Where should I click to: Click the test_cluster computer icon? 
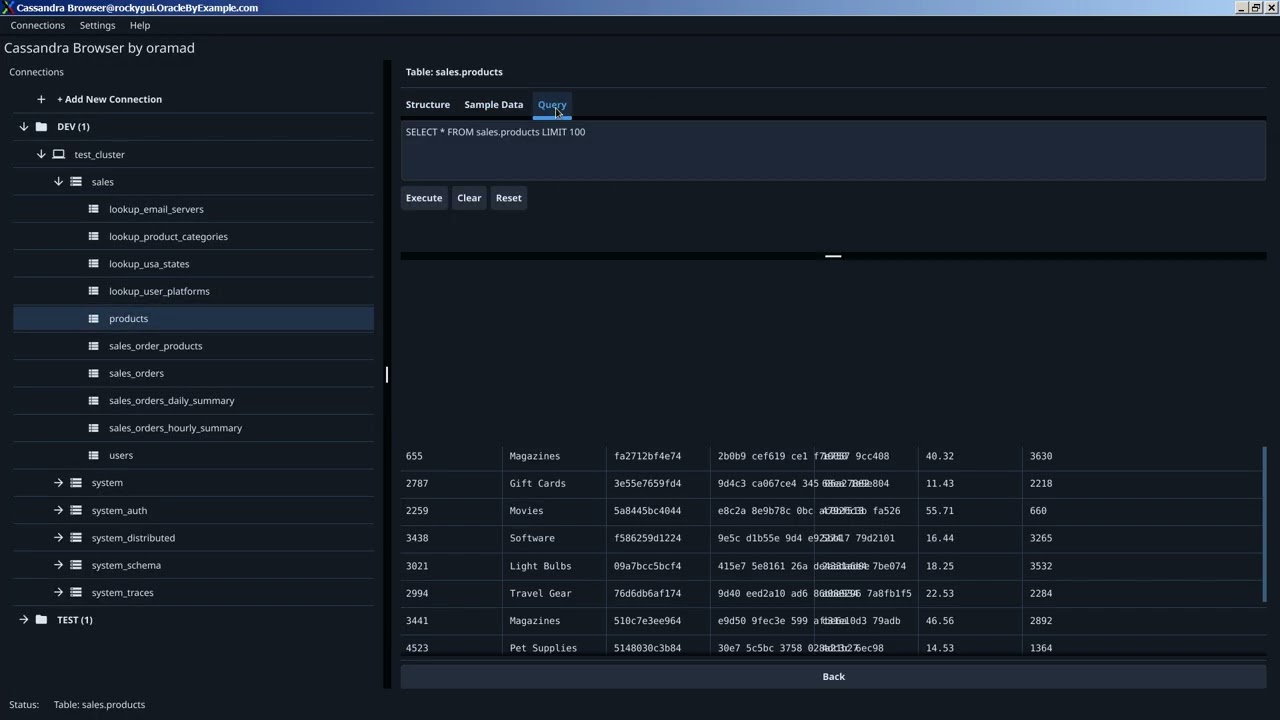59,154
